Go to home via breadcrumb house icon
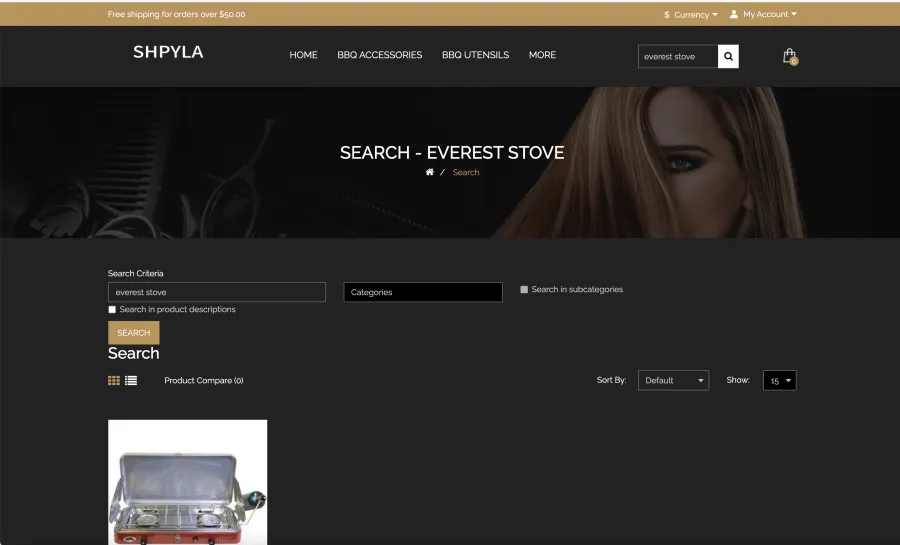Image resolution: width=900 pixels, height=545 pixels. 429,172
